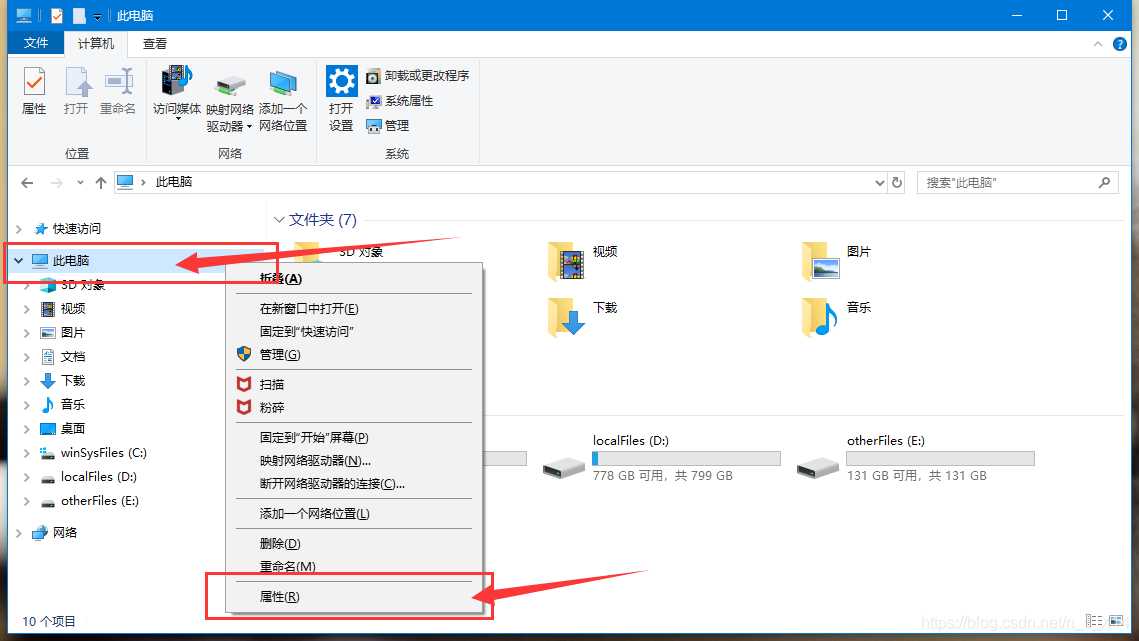Select Desktop (桌面) in navigation tree
The width and height of the screenshot is (1139, 641).
pos(73,429)
